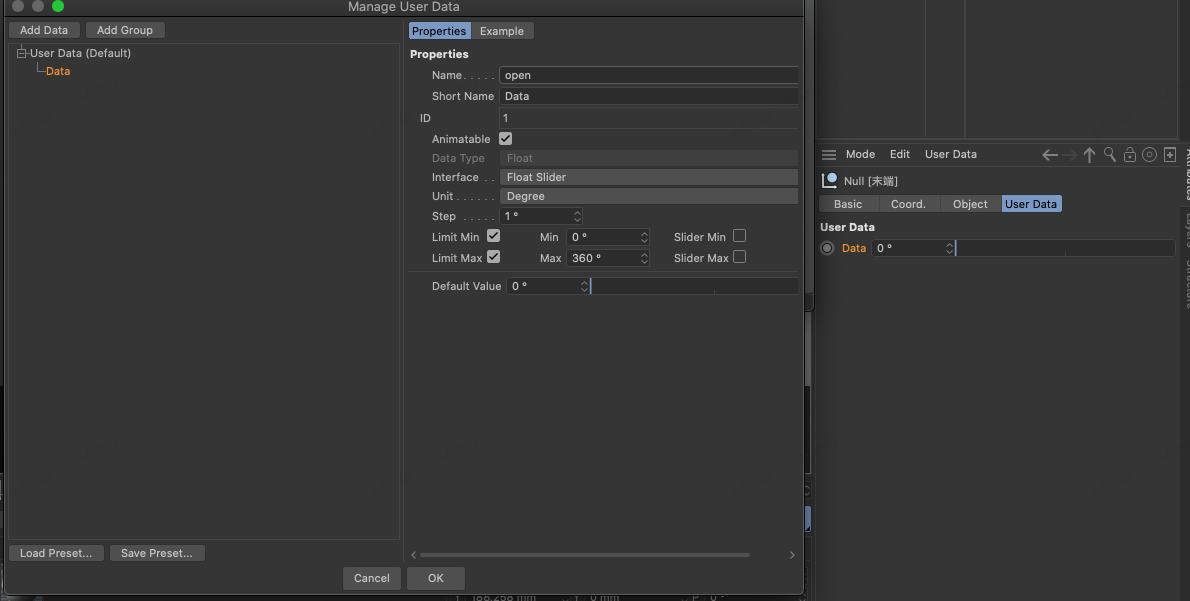Click the Default Value stepper arrows
Screen dimensions: 1190x601
click(584, 286)
